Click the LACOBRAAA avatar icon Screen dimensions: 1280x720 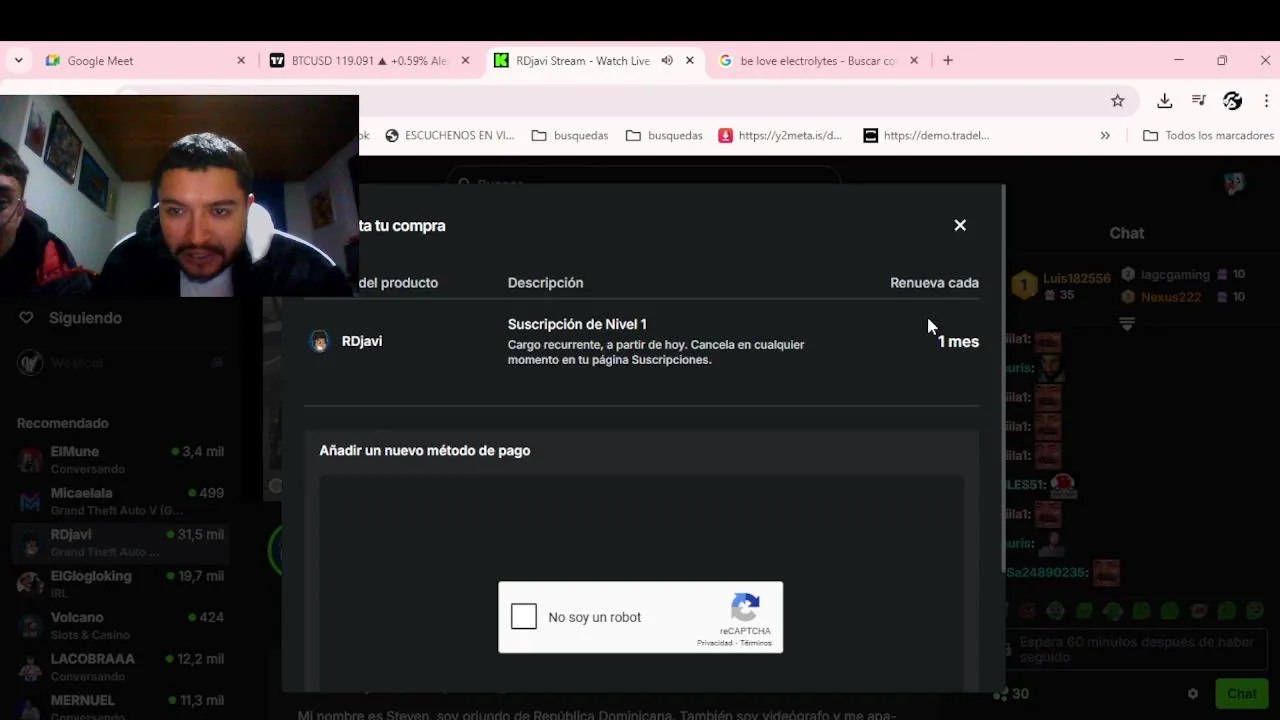click(x=30, y=667)
